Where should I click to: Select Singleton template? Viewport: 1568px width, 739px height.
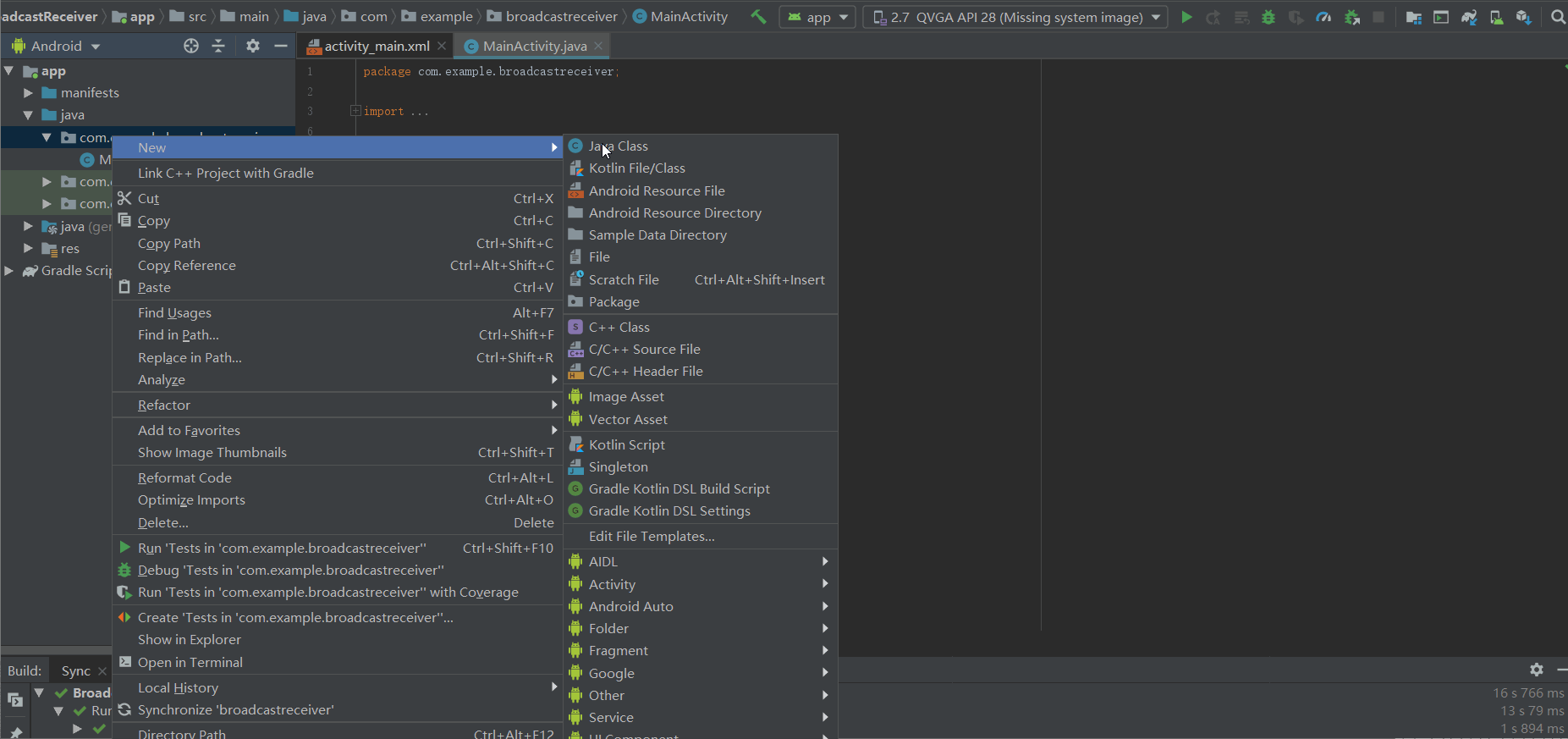pyautogui.click(x=701, y=466)
